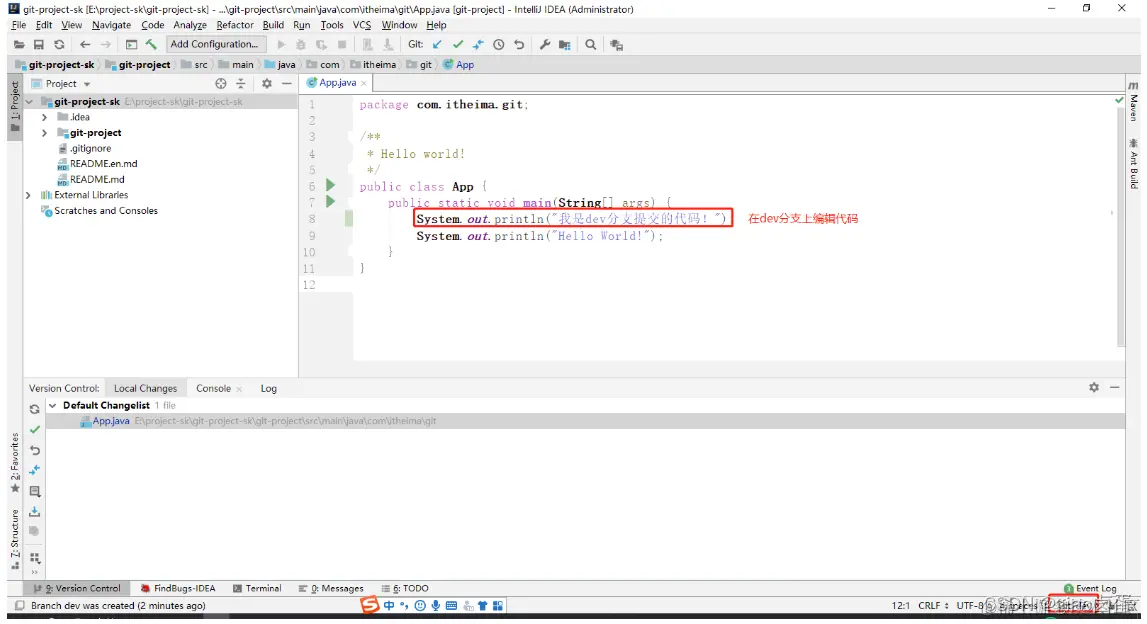Toggle the Z: Structure side tool window
Viewport: 1147px width, 624px height.
click(15, 538)
